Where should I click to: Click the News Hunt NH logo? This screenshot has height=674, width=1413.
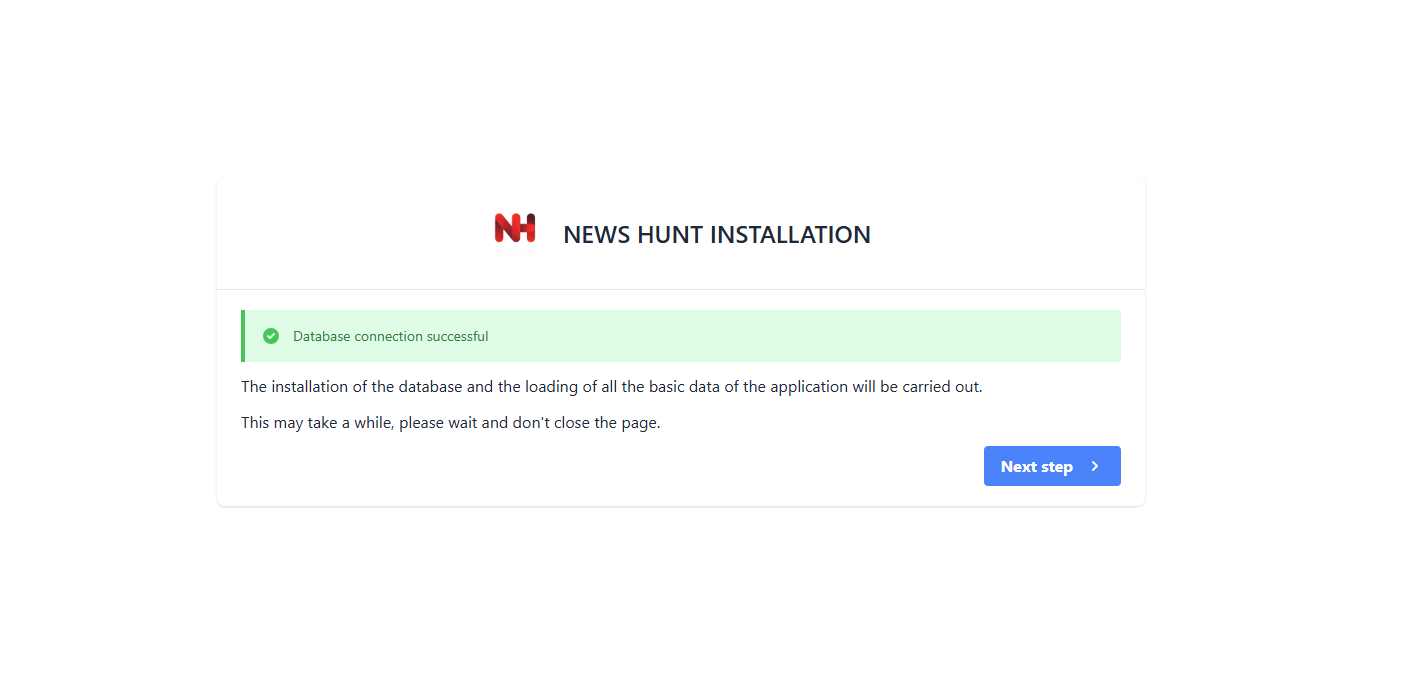515,228
